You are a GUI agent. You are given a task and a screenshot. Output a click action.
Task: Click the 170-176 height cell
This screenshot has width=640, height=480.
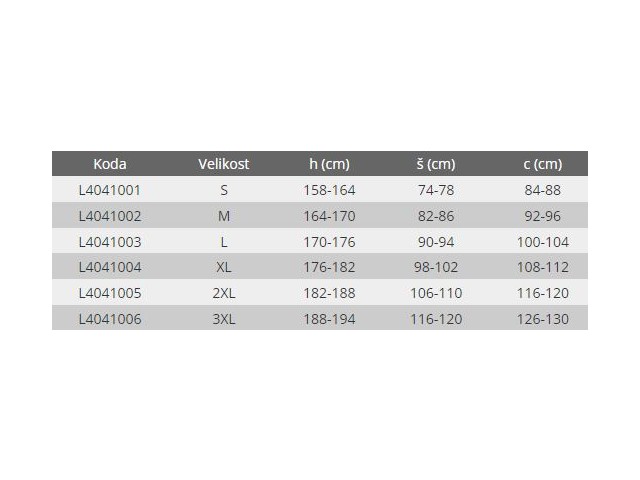[x=330, y=241]
